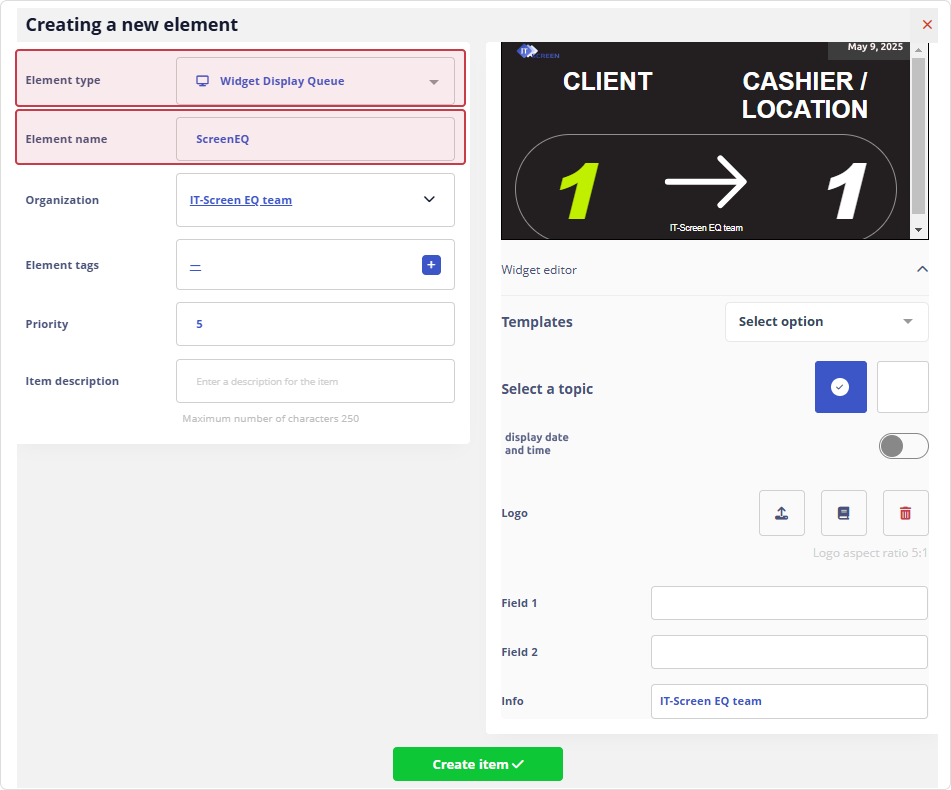Click the IT-Screen EQ team organization link
The image size is (951, 790).
pos(241,200)
